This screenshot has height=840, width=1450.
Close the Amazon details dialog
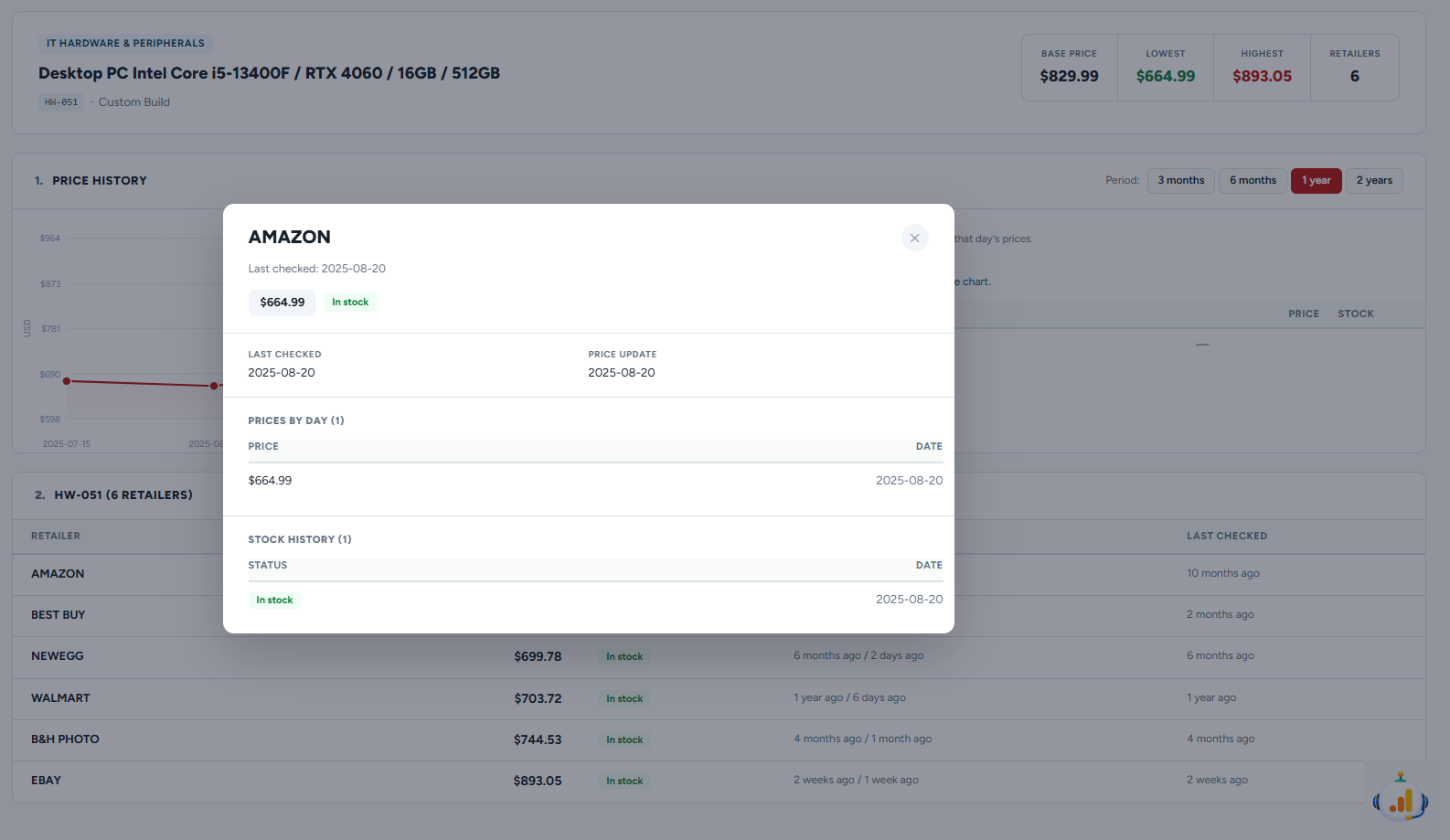point(914,238)
